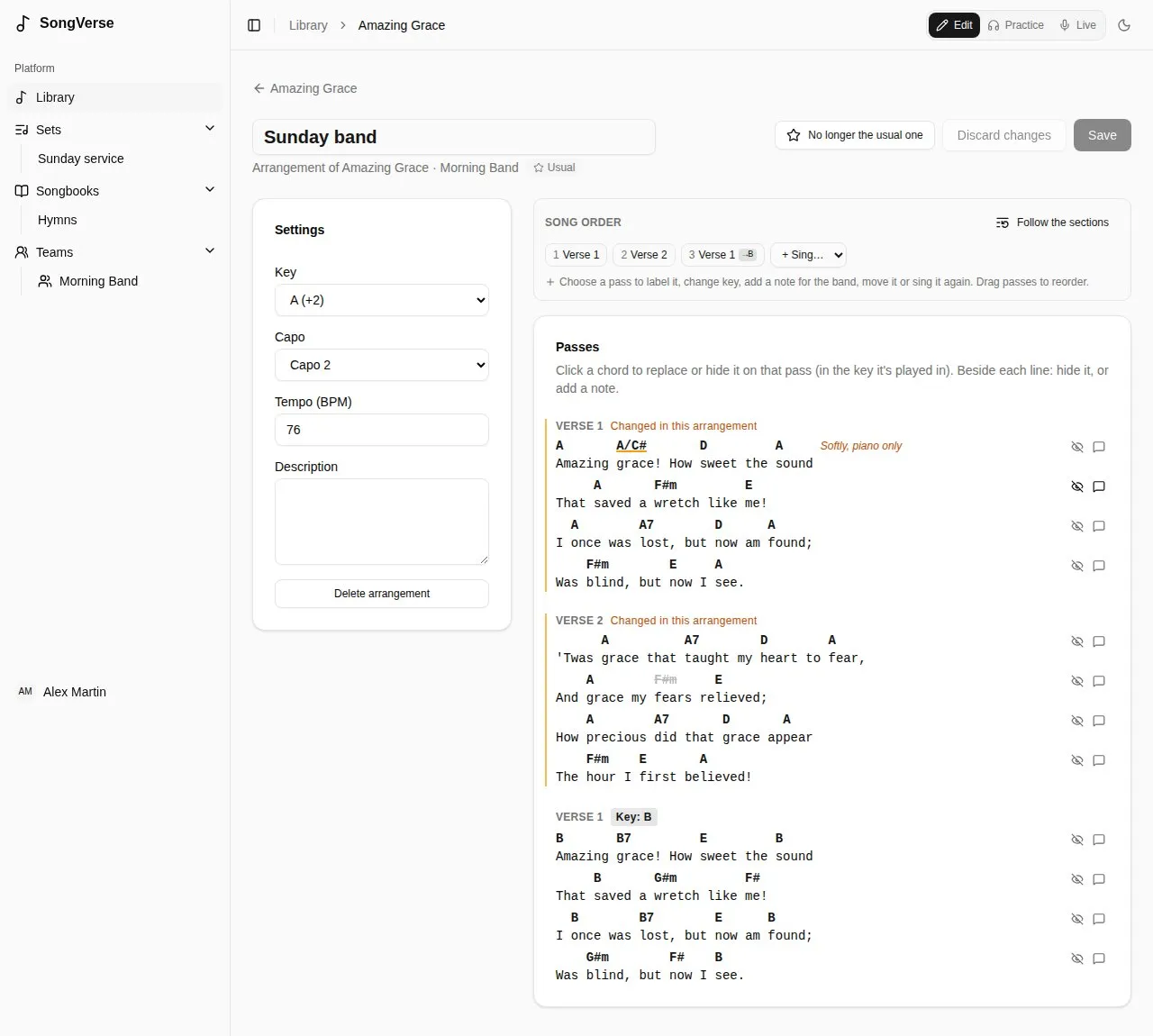Viewport: 1153px width, 1036px height.
Task: Add note to 'The hour I first believed' line
Action: click(1099, 760)
